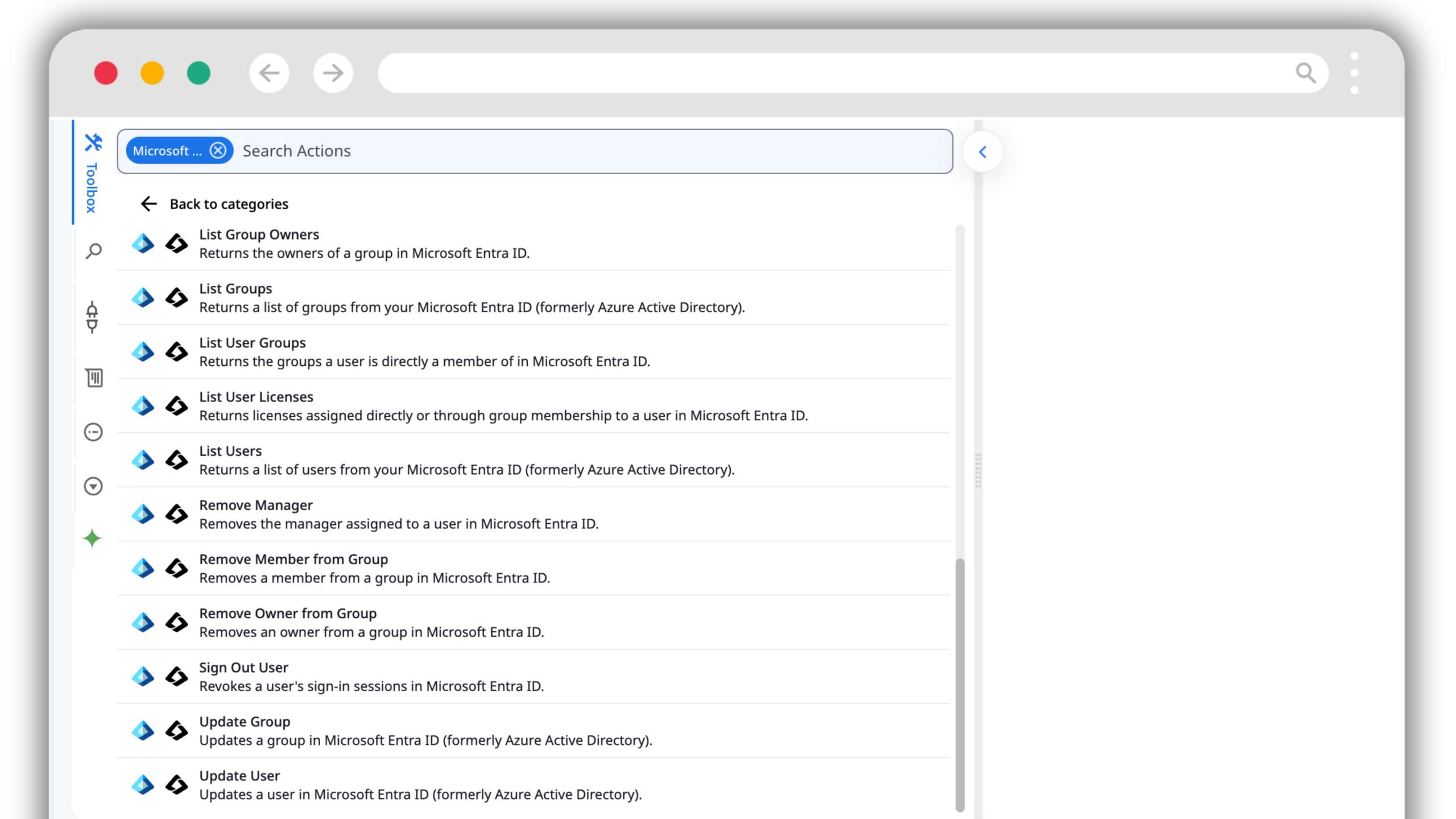
Task: Click black logo icon on Update Group row
Action: (x=176, y=730)
